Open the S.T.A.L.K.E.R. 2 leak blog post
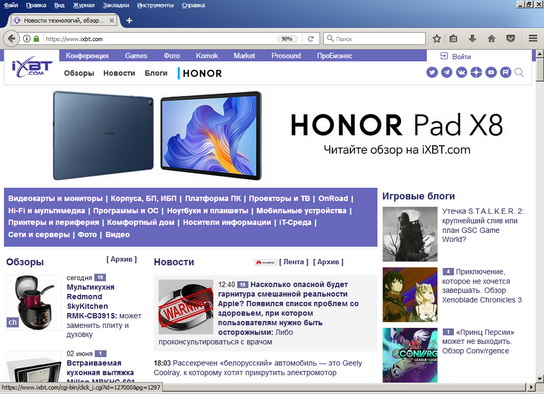The height and width of the screenshot is (394, 544). (483, 225)
